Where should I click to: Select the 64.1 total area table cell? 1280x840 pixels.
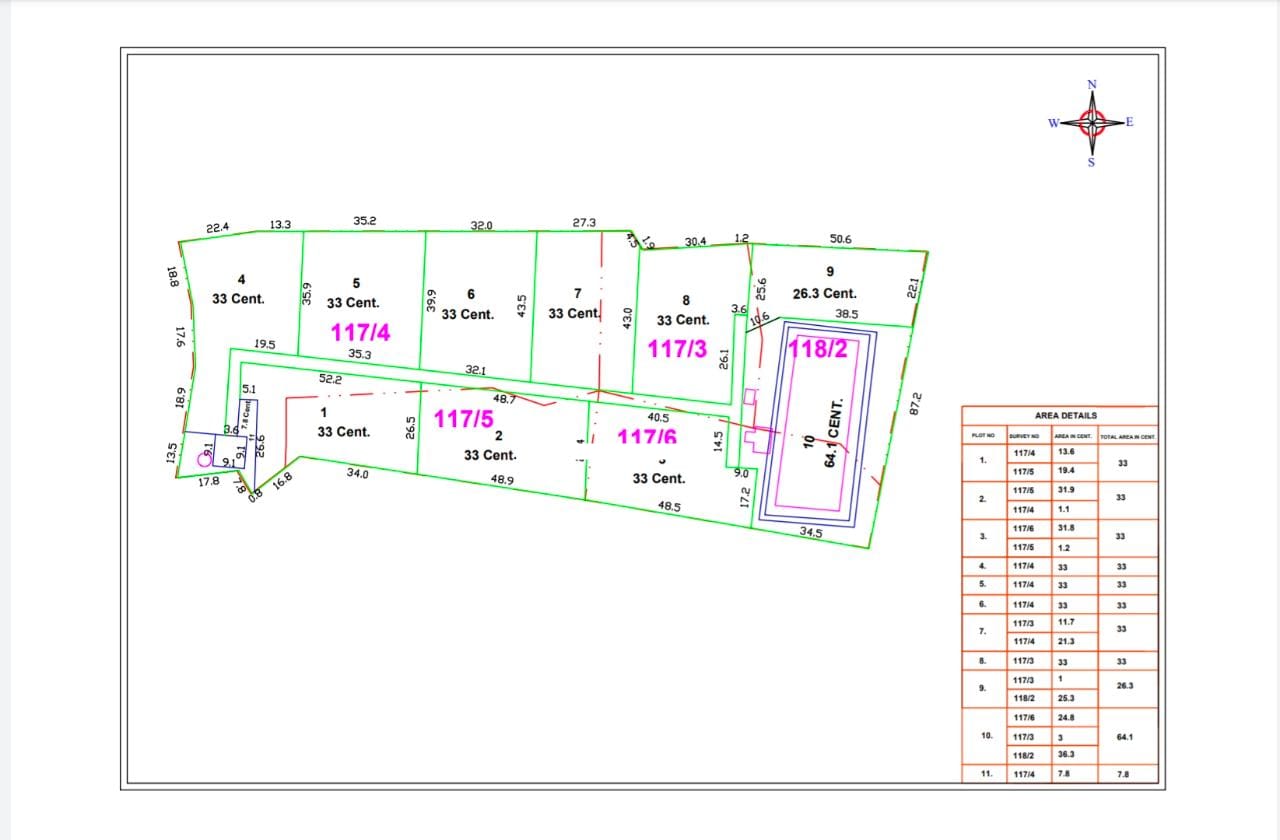point(1124,737)
